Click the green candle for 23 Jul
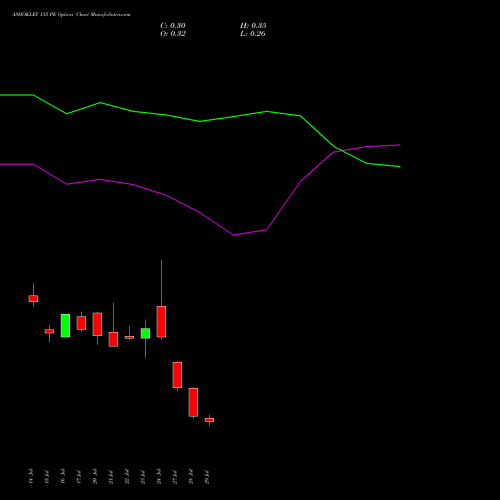The image size is (500, 500). [x=145, y=333]
